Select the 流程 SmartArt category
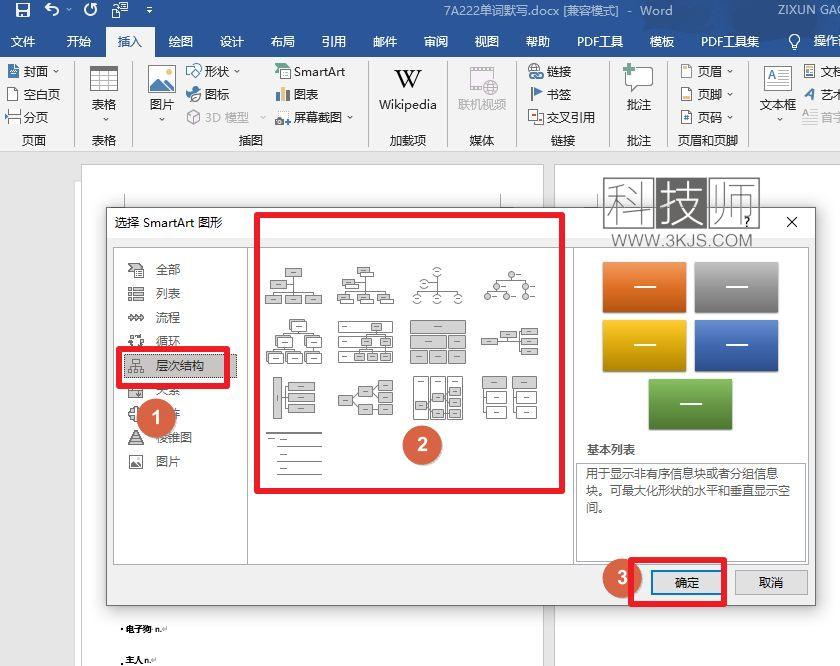Screen dimensions: 840x666 (x=154, y=317)
